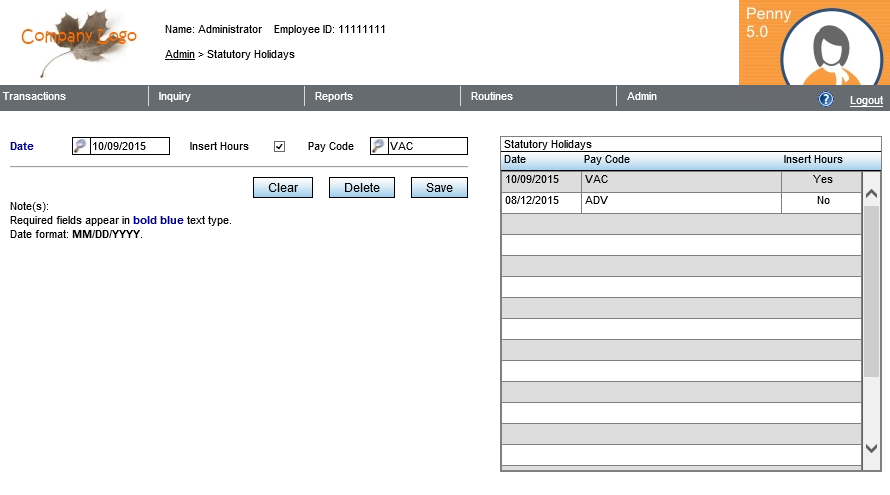Click the Logout link
The image size is (890, 495).
coord(866,100)
